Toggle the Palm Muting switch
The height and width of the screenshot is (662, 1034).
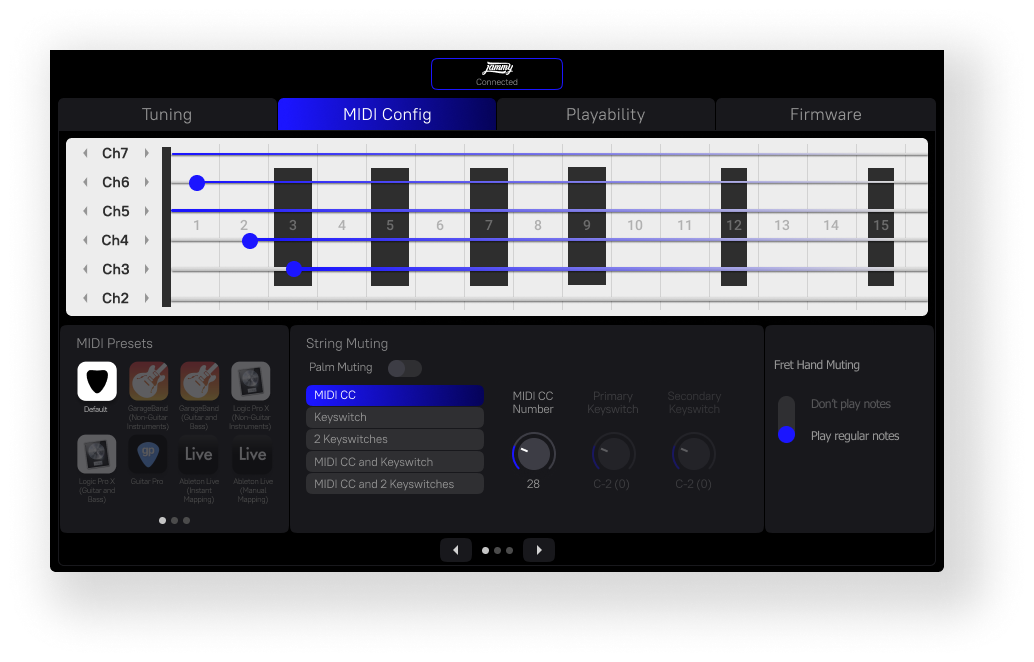(404, 368)
